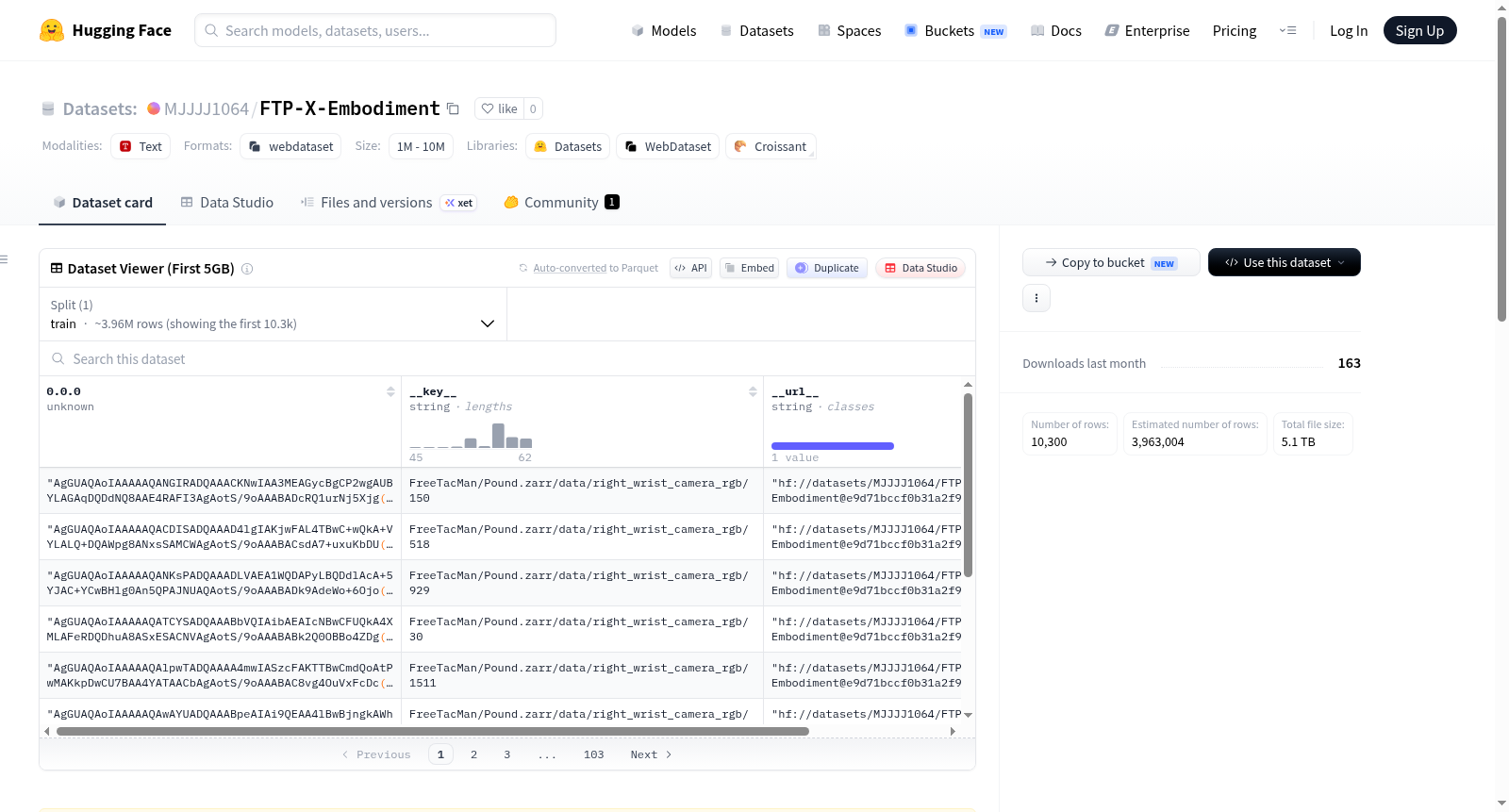Click the __key__ lengths histogram

tap(471, 436)
